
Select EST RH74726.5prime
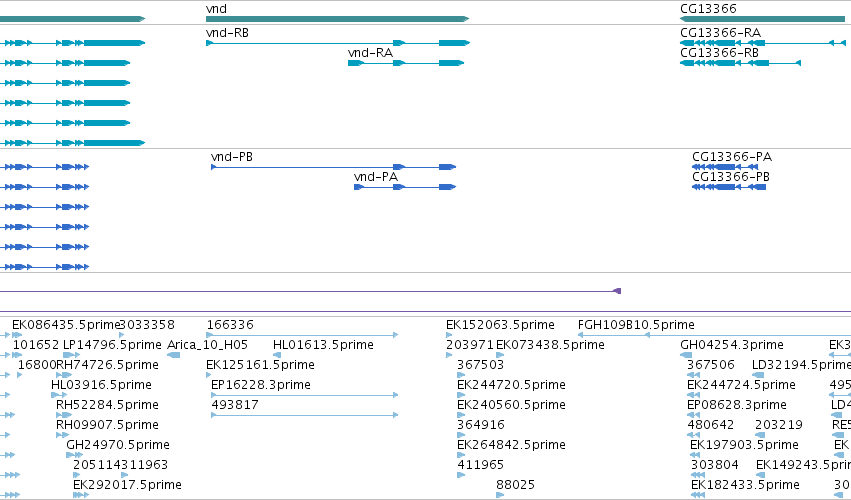click(x=107, y=365)
